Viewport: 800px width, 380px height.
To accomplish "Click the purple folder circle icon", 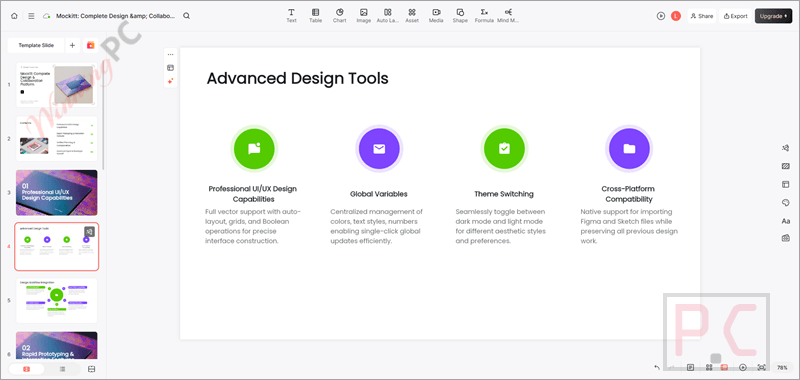I will (x=629, y=148).
